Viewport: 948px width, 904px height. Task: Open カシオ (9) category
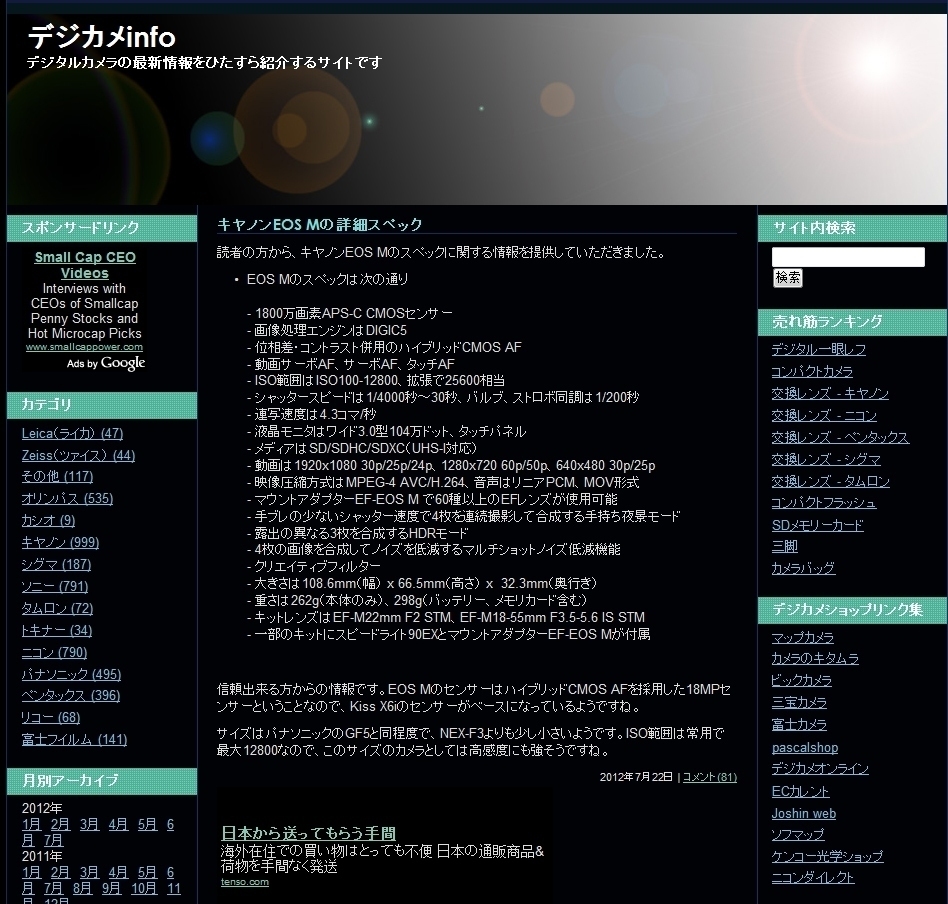coord(48,521)
